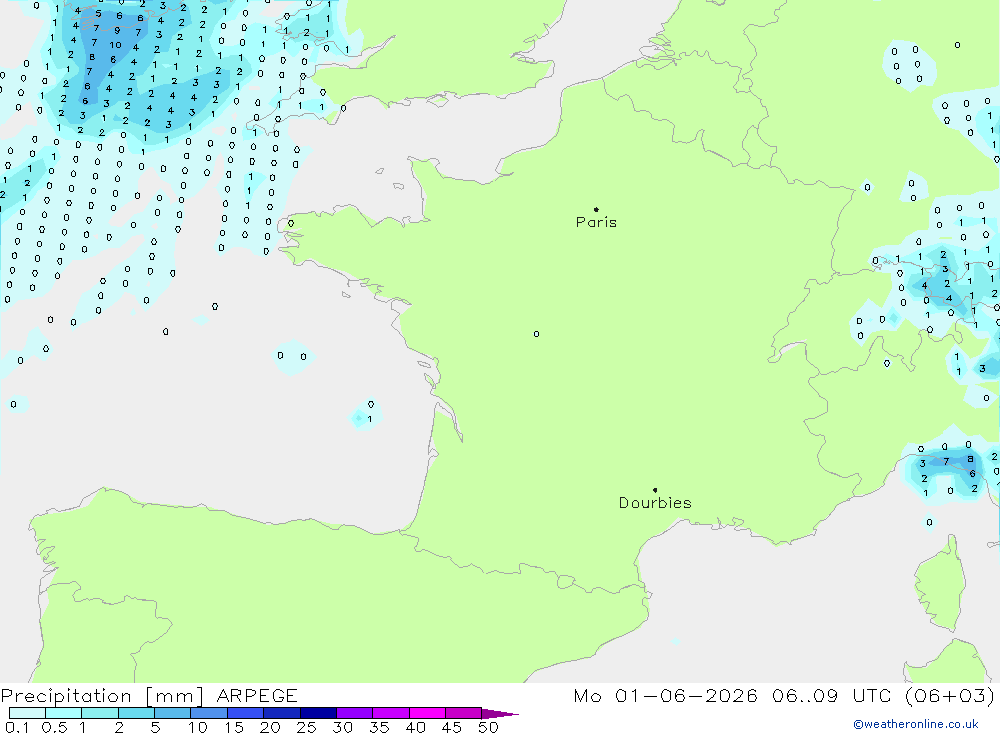Click the dark blue 20-25 mm legend swatch
Image resolution: width=1000 pixels, height=733 pixels.
281,713
